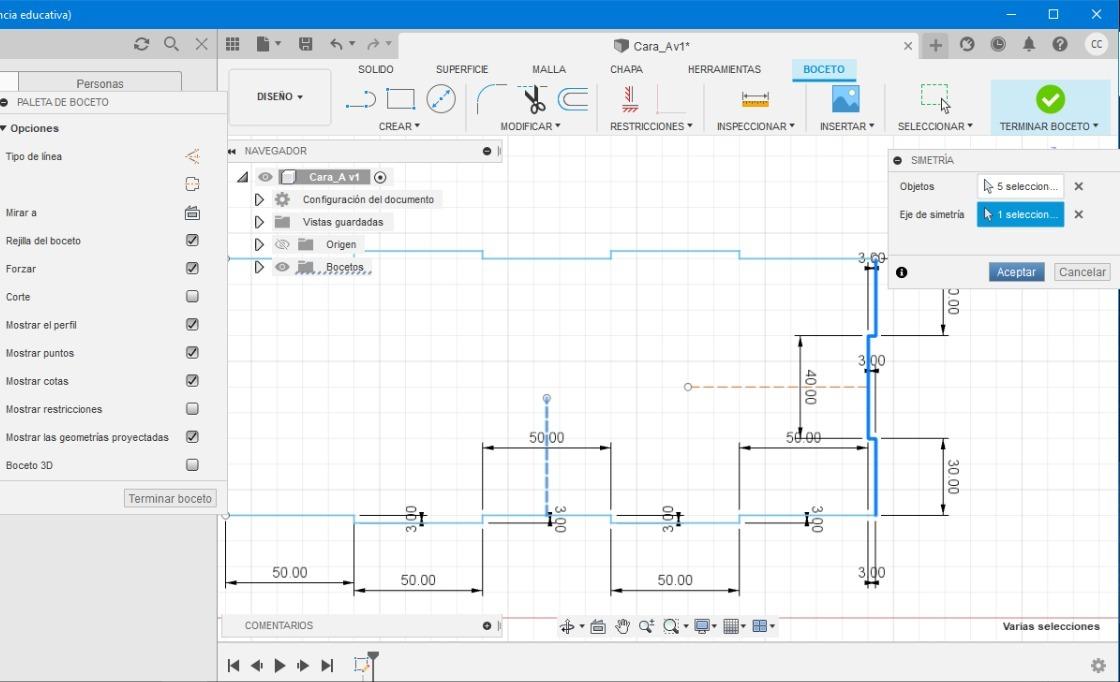The height and width of the screenshot is (682, 1120).
Task: Undo the last action
Action: pyautogui.click(x=336, y=44)
